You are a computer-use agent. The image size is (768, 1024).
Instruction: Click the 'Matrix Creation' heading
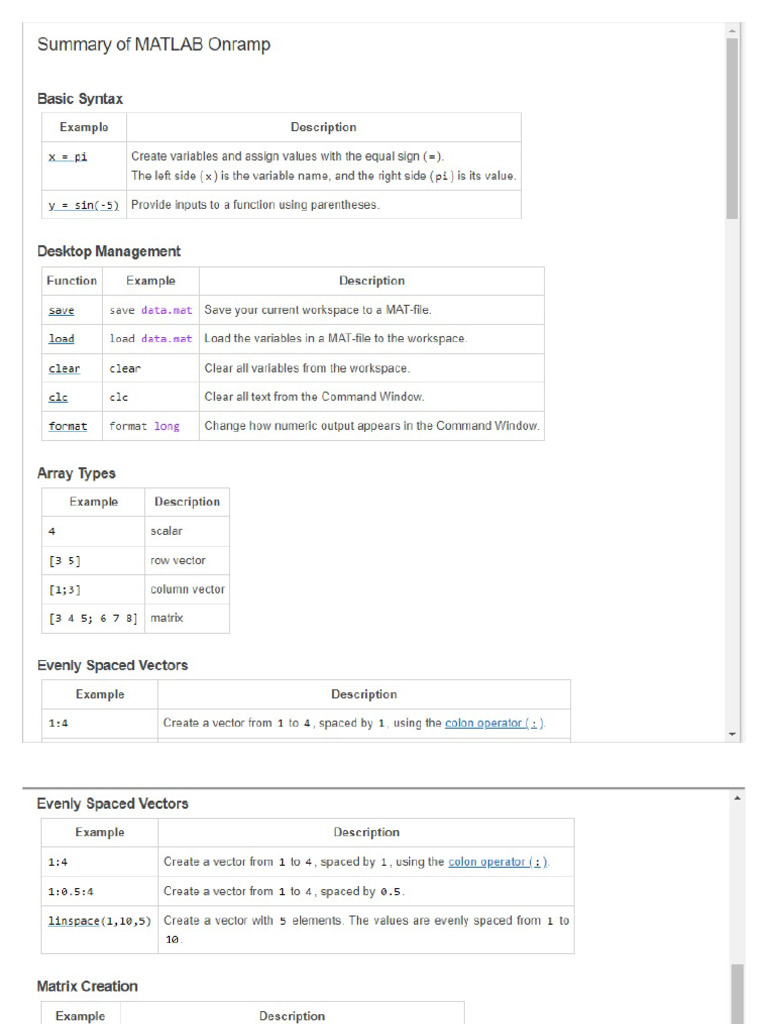coord(87,986)
